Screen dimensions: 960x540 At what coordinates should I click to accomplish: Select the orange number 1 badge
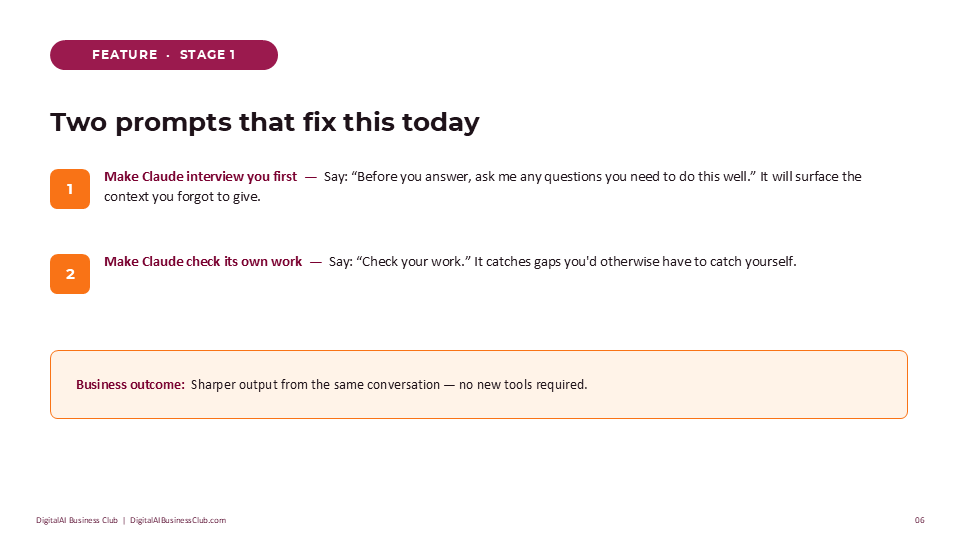click(x=70, y=189)
